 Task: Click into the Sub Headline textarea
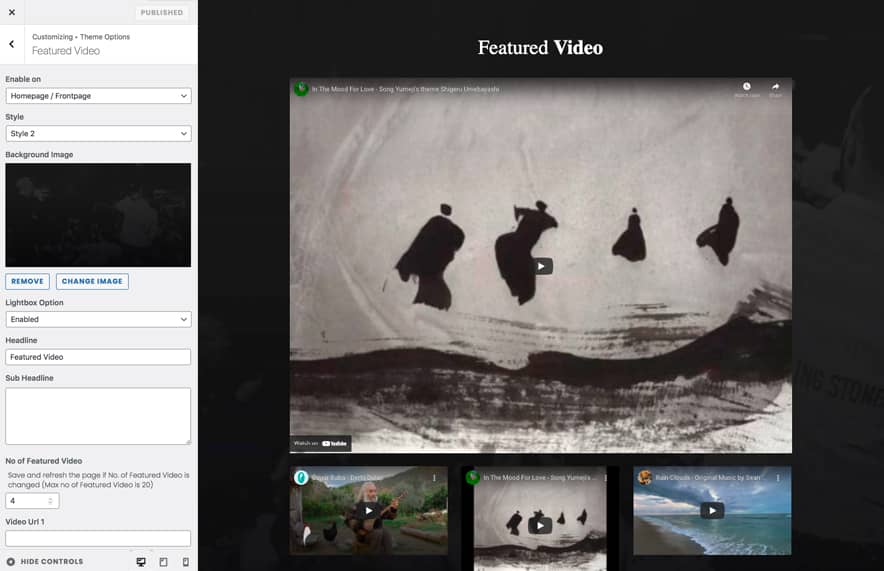98,416
